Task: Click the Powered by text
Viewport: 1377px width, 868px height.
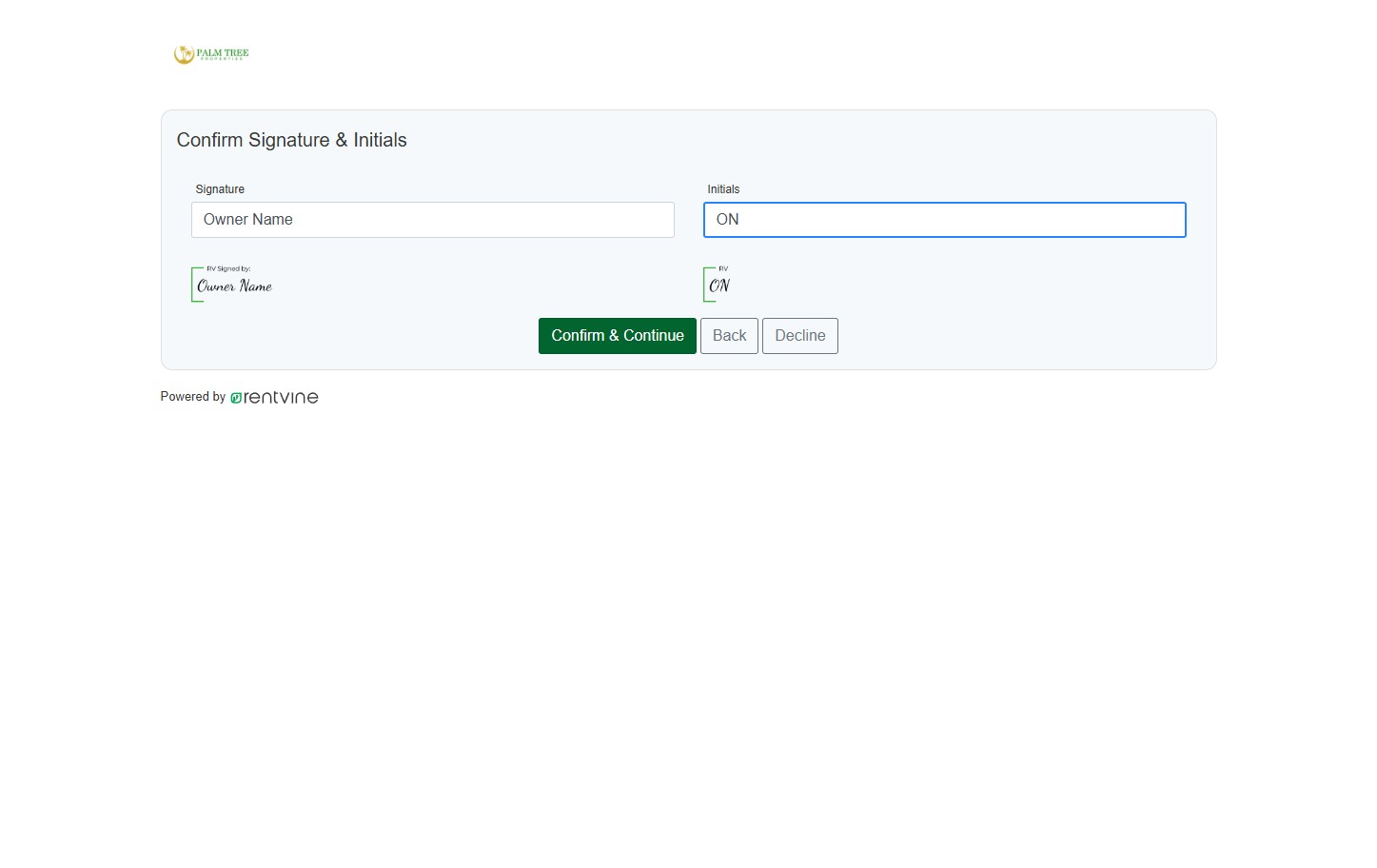Action: click(x=193, y=397)
